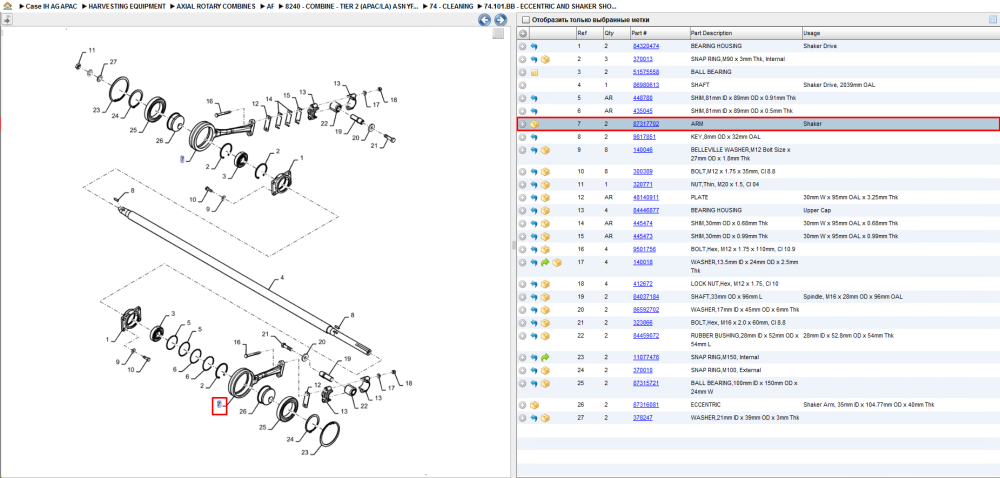
Task: Open part link 370013
Action: point(642,59)
